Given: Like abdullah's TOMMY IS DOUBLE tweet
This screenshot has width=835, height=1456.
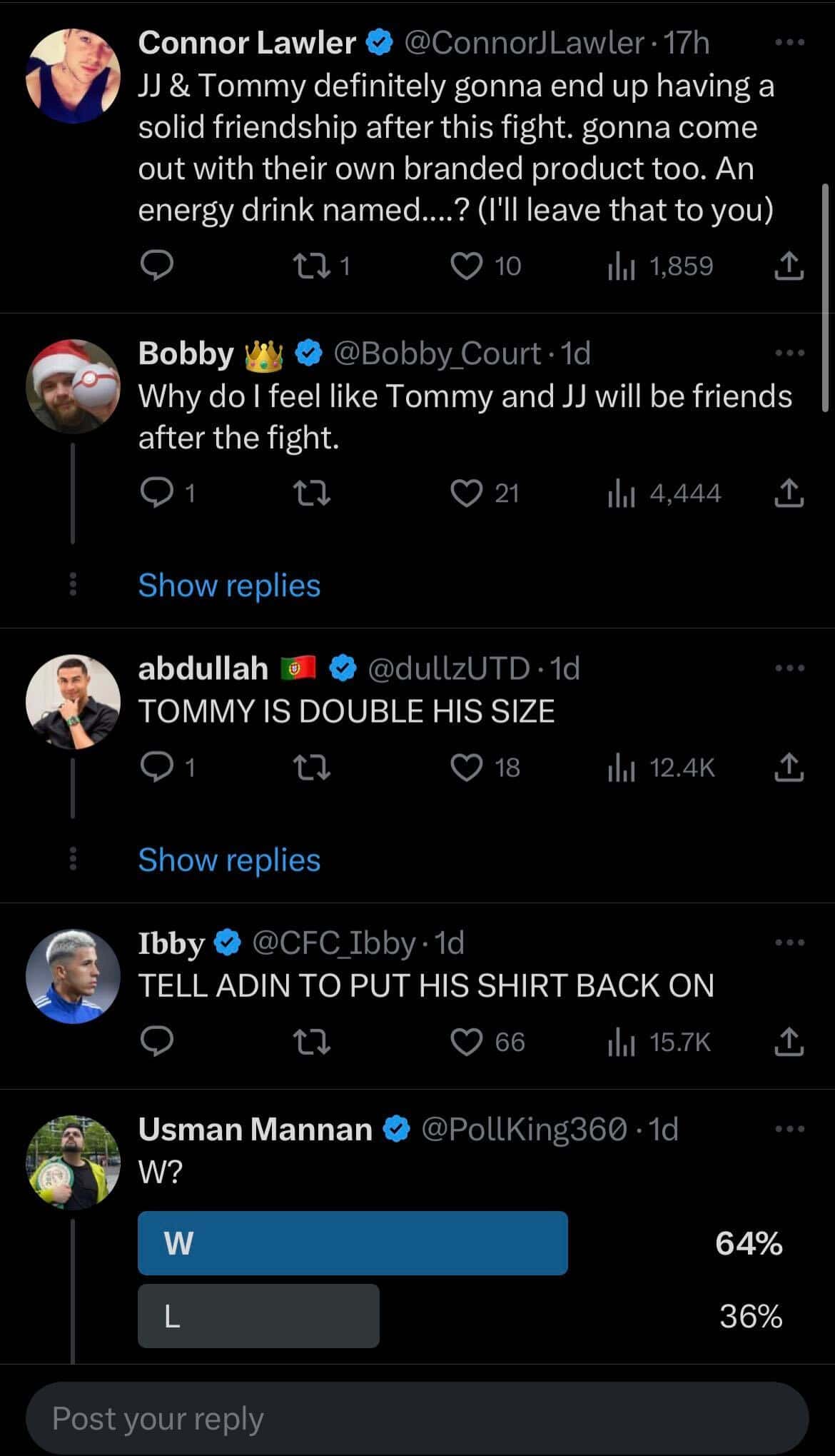Looking at the screenshot, I should pyautogui.click(x=467, y=768).
